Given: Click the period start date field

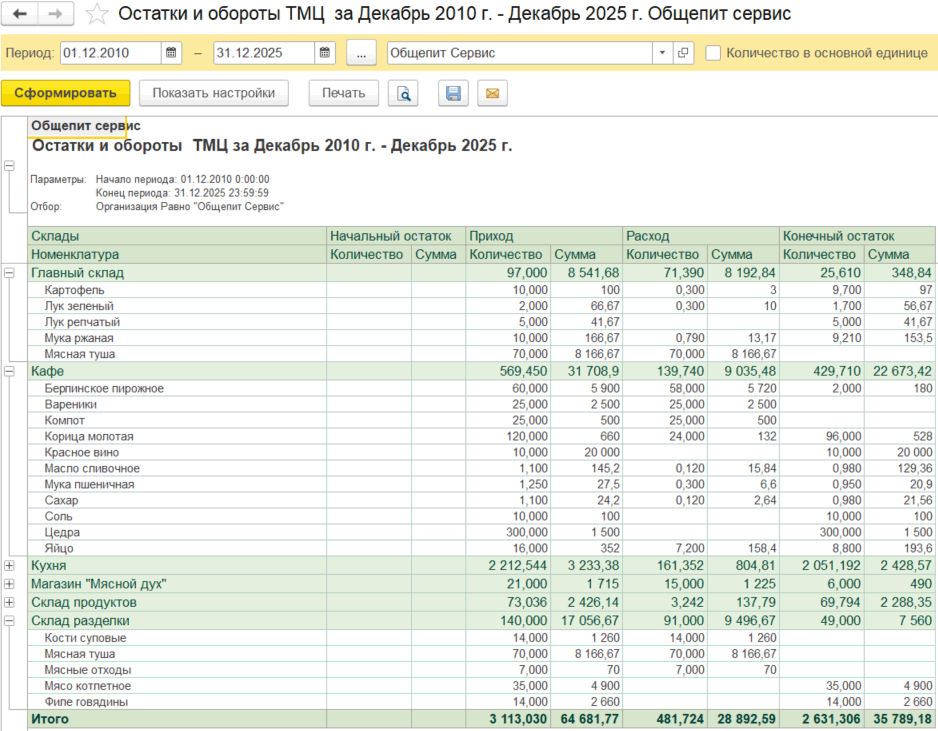Looking at the screenshot, I should [108, 53].
